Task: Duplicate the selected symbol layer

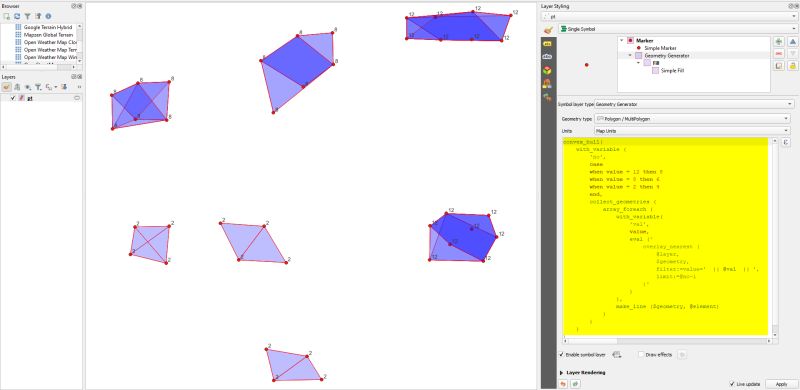Action: coord(779,65)
